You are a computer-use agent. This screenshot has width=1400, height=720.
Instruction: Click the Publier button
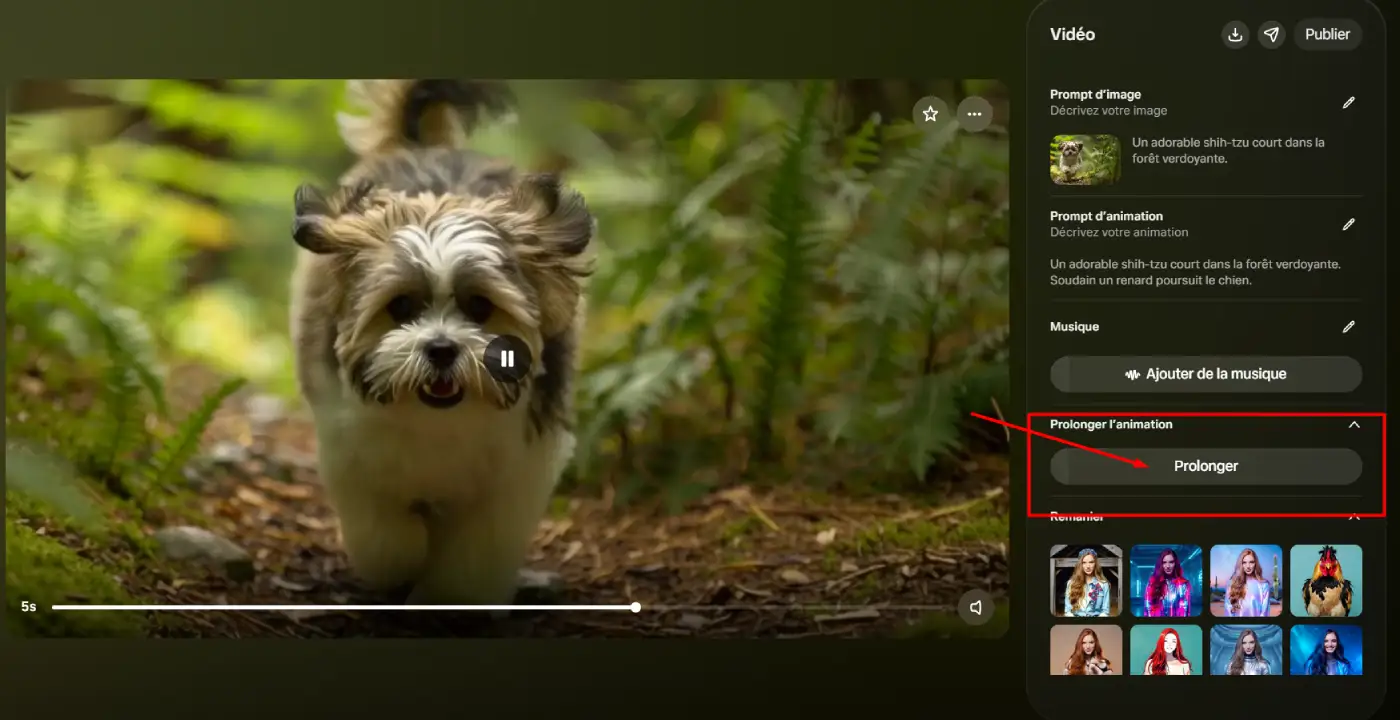click(x=1327, y=34)
